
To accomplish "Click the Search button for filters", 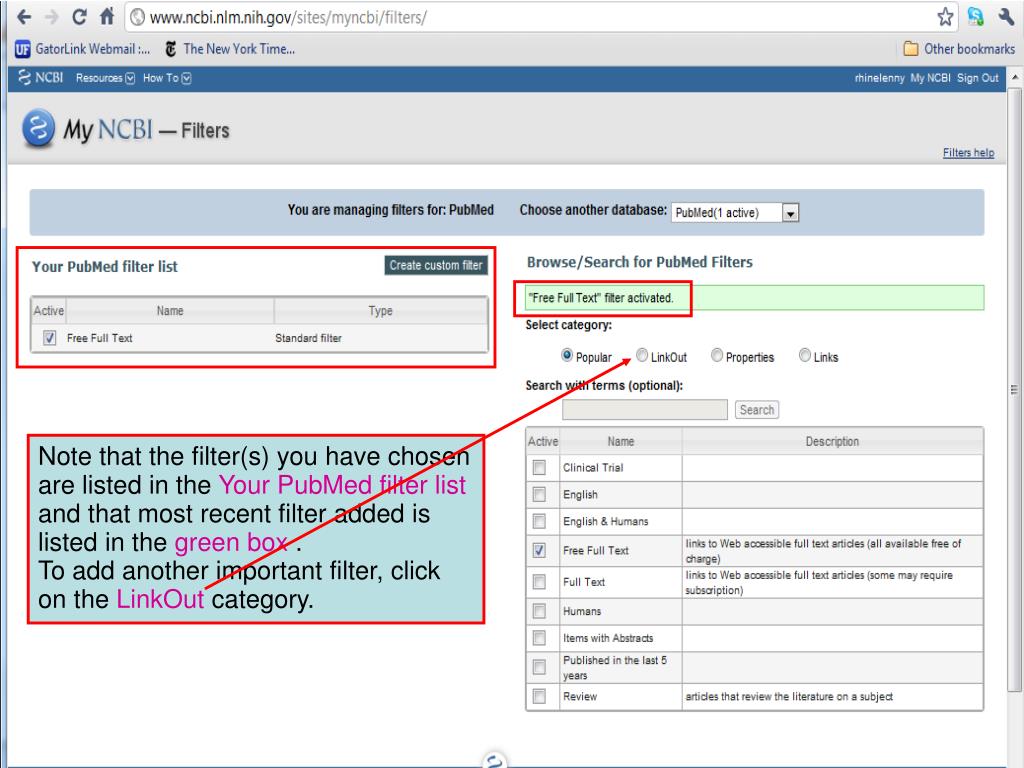I will click(757, 410).
